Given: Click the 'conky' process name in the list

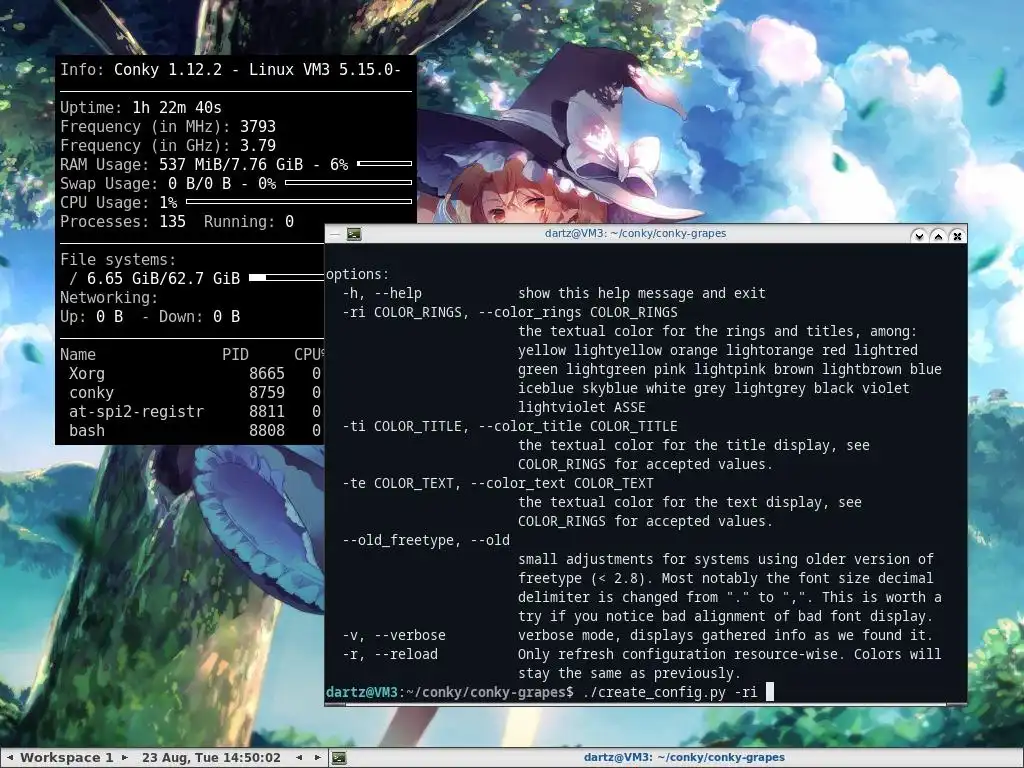Looking at the screenshot, I should tap(91, 392).
